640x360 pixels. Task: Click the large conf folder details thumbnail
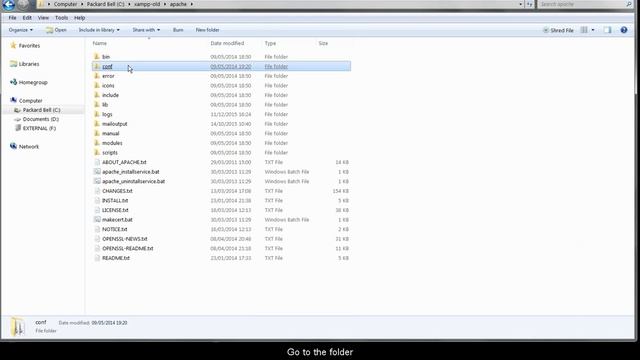[x=18, y=327]
